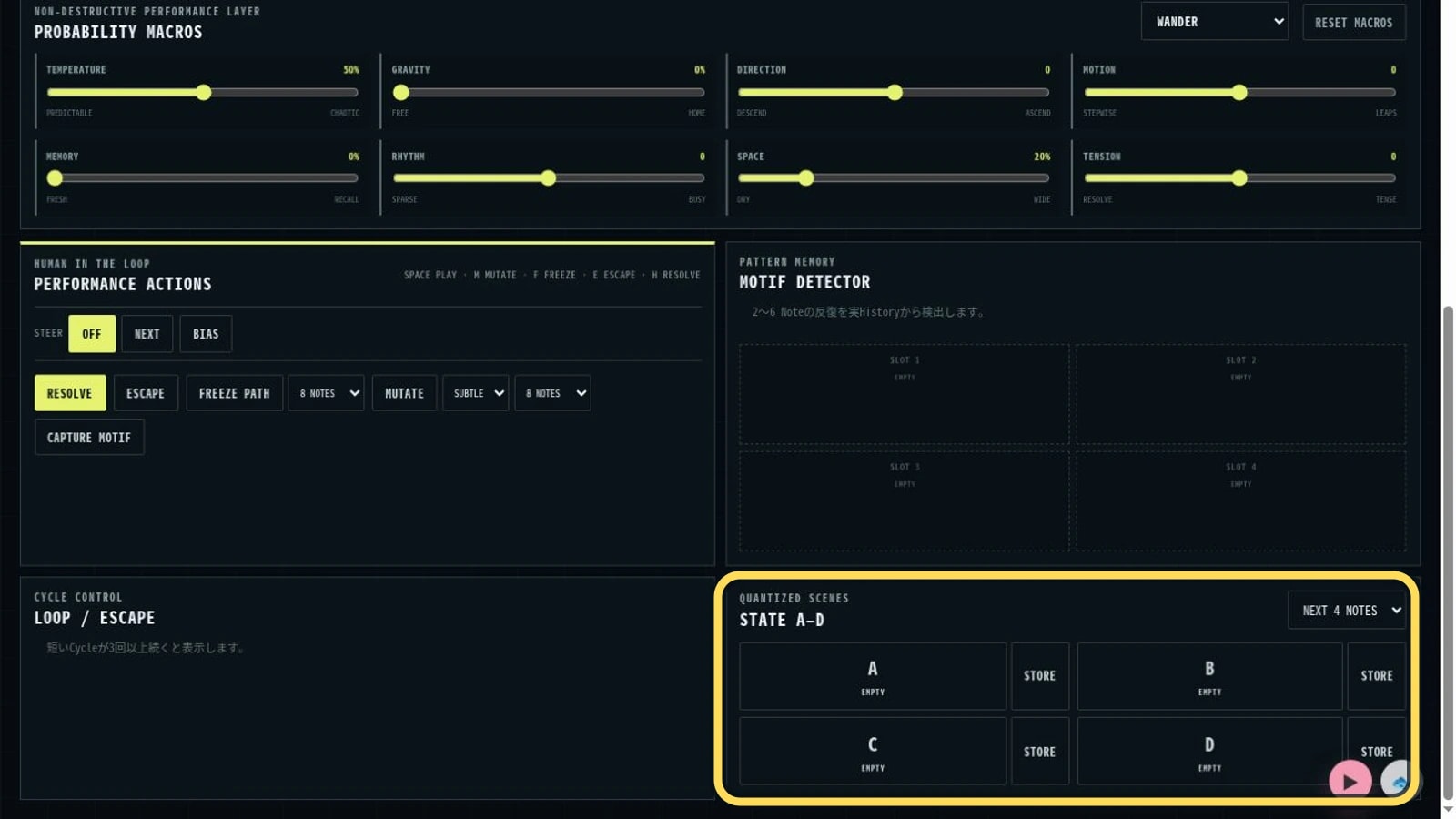The width and height of the screenshot is (1456, 819).
Task: Trigger the ESCAPE action button
Action: point(146,393)
